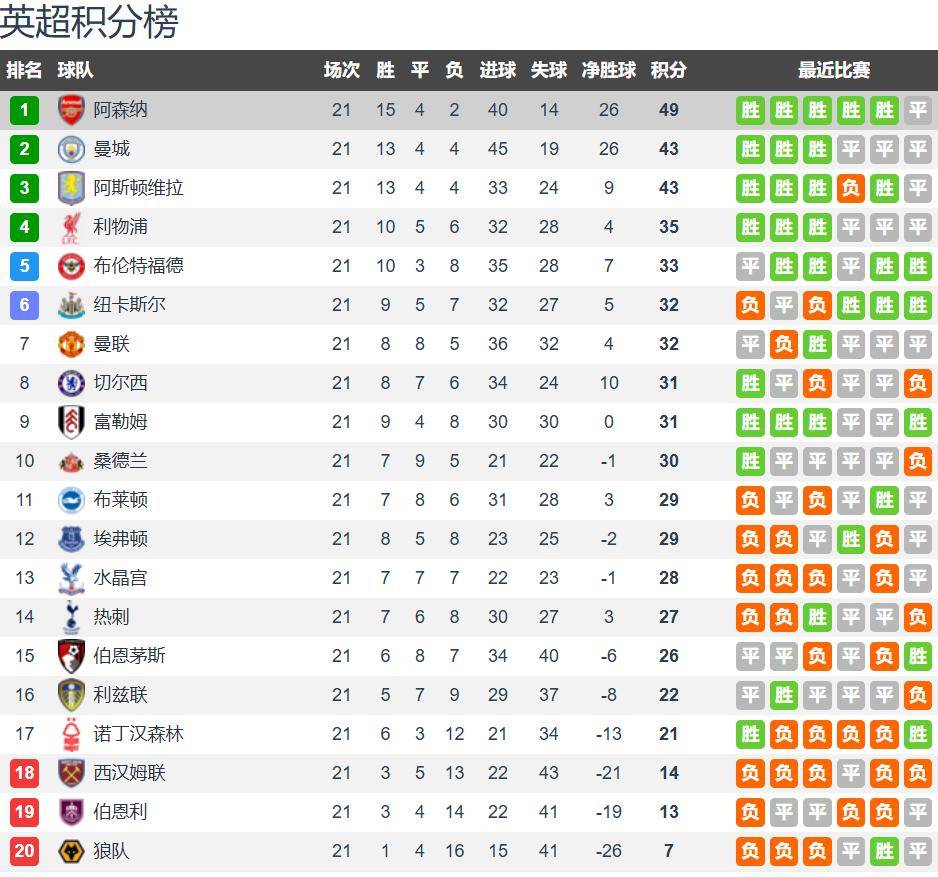Screen dimensions: 938x877
Task: Open the 纽卡斯尔 team link
Action: [129, 305]
